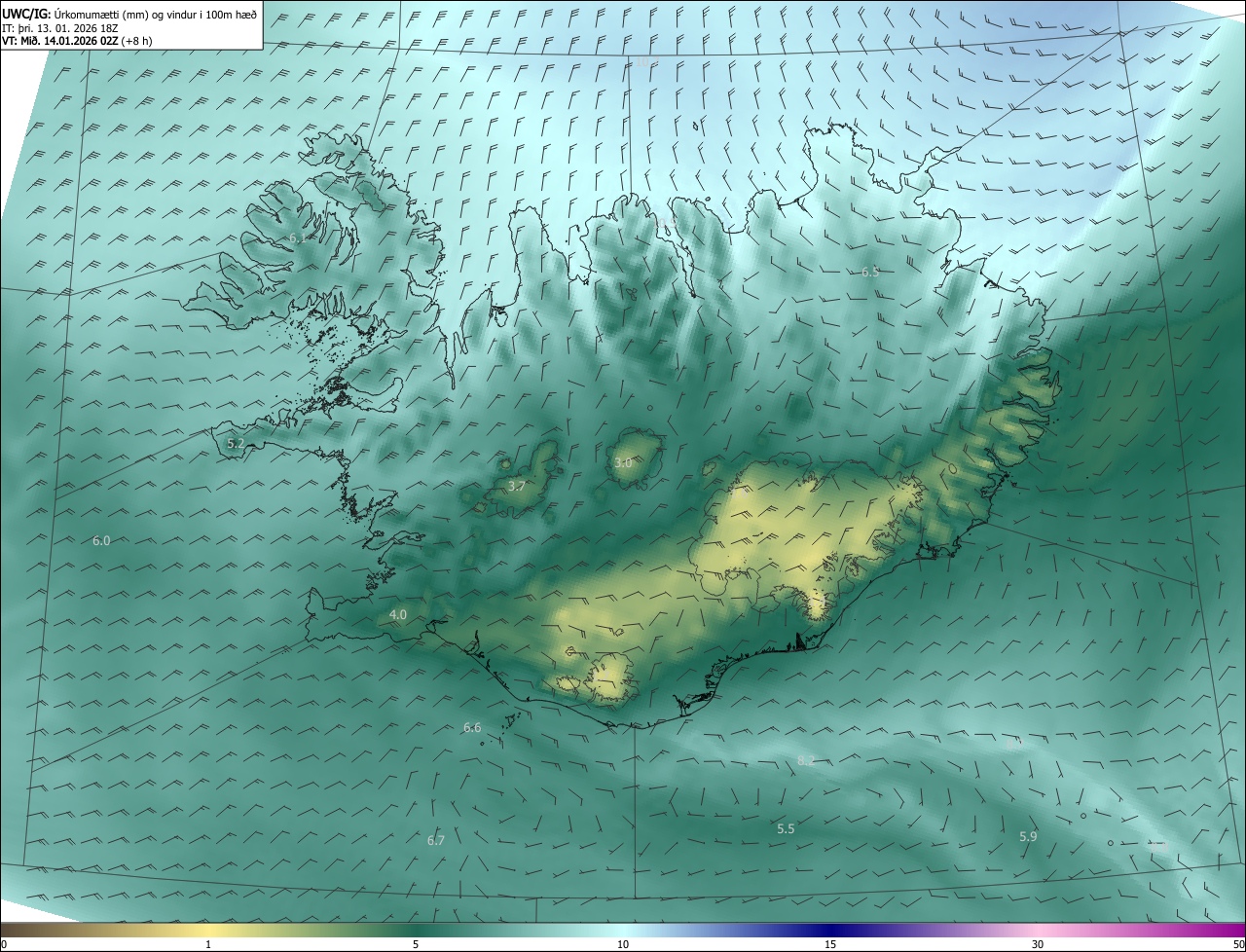Click the 5.2 value label on the map
This screenshot has height=952, width=1246.
tap(236, 443)
